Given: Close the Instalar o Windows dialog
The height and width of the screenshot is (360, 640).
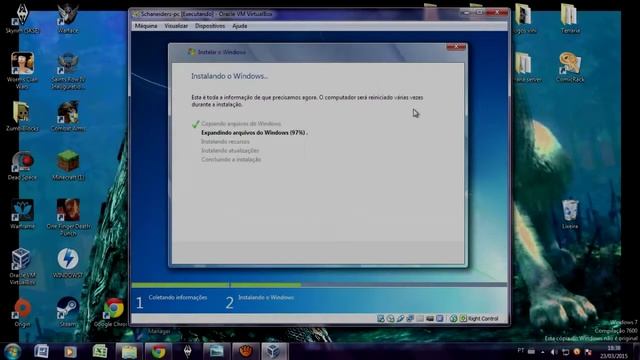Looking at the screenshot, I should (456, 47).
